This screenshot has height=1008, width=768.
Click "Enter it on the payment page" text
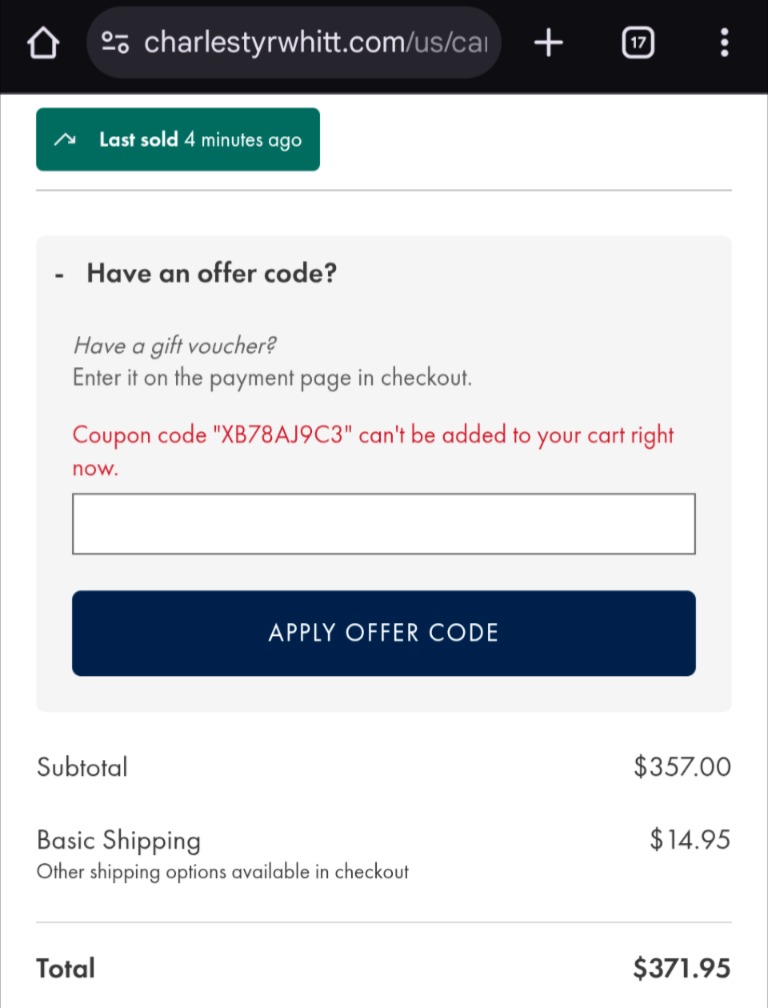pos(271,379)
